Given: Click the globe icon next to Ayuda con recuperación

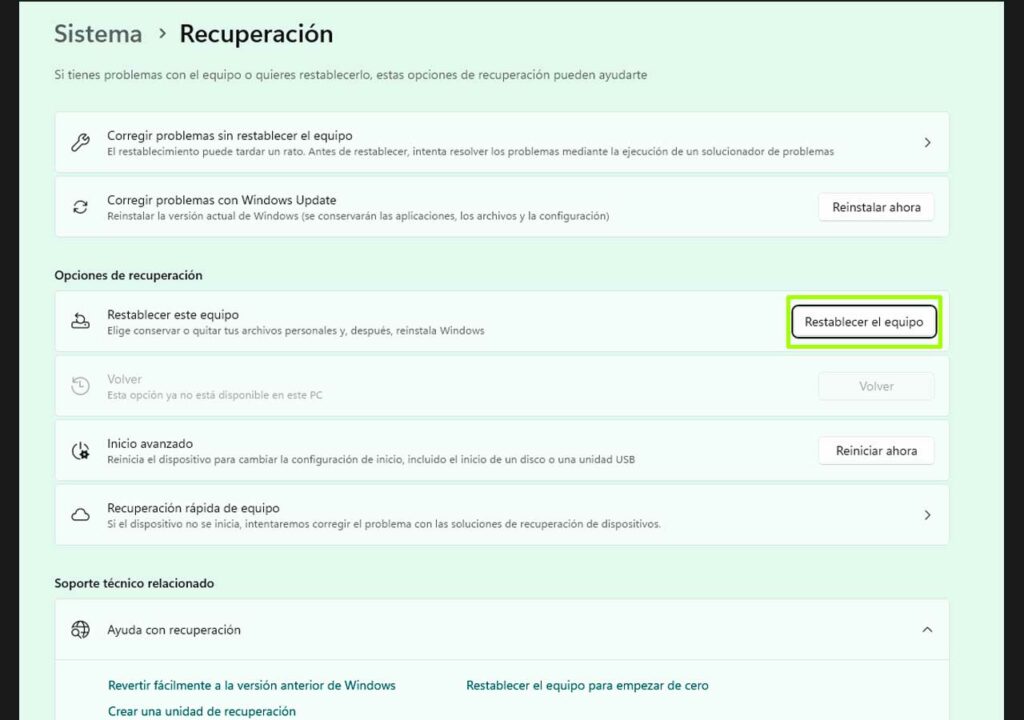Looking at the screenshot, I should click(80, 630).
